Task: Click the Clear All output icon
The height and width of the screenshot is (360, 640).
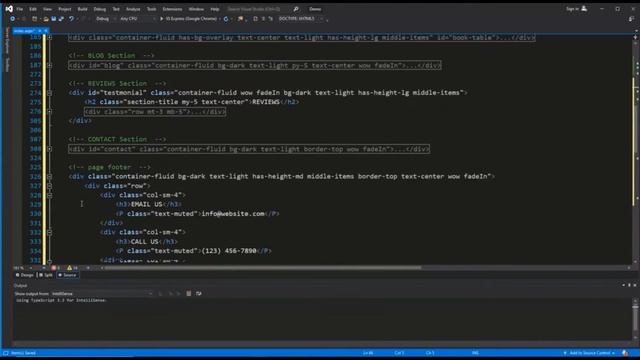Action: 189,293
